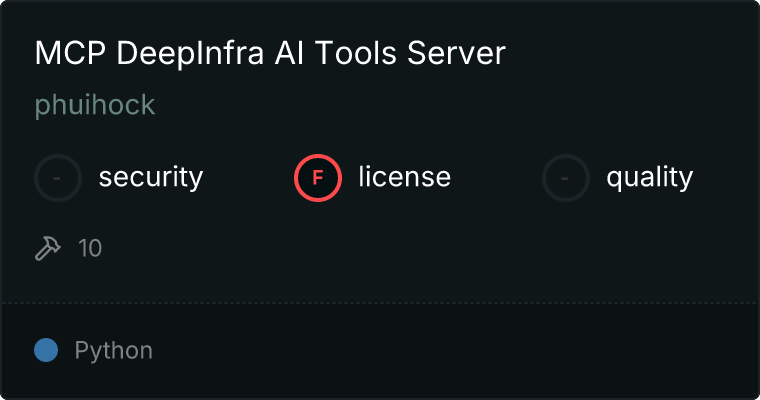
Task: Click the red F license grade badge
Action: click(x=318, y=178)
